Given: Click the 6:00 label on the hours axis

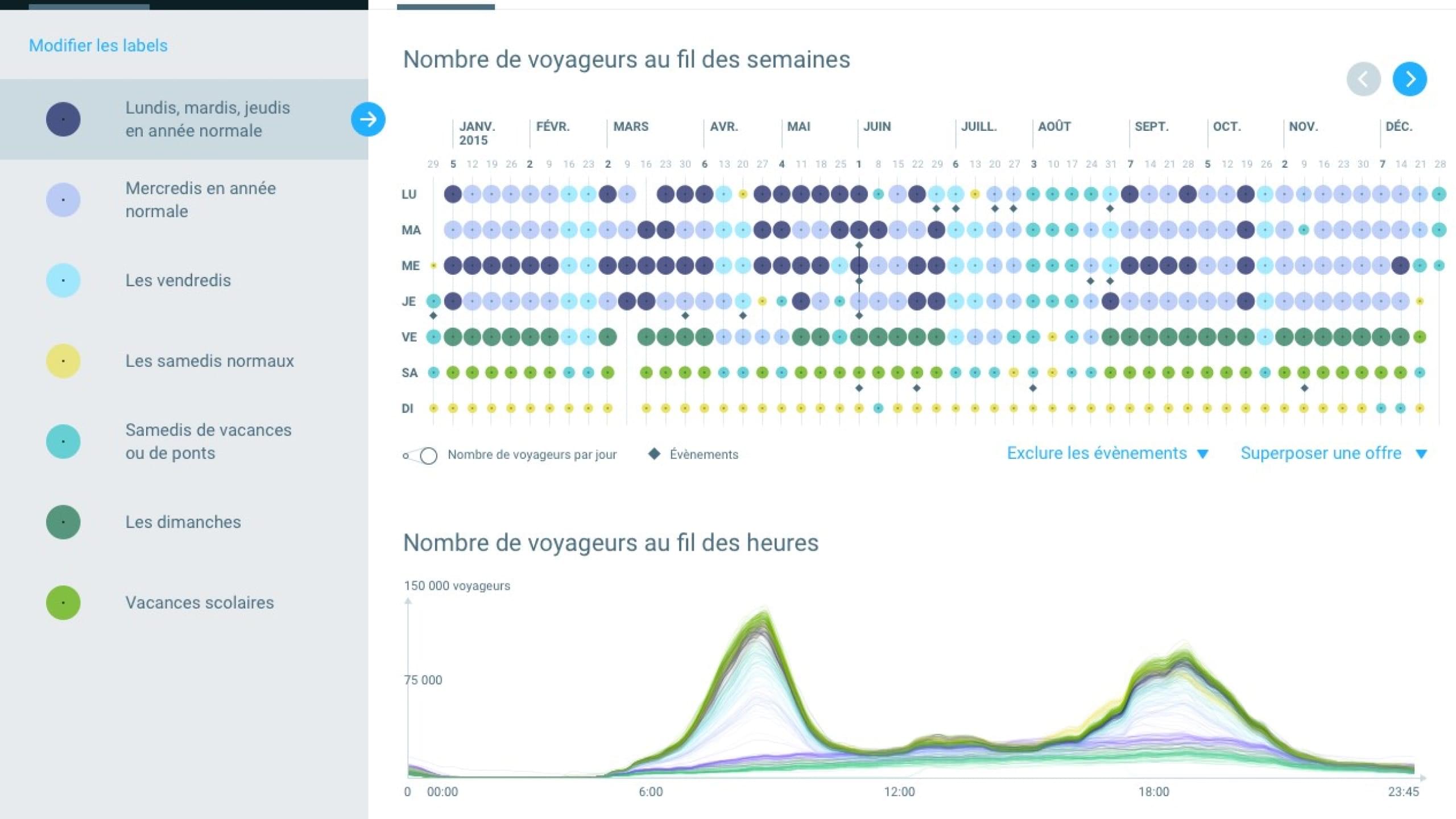Looking at the screenshot, I should (651, 792).
